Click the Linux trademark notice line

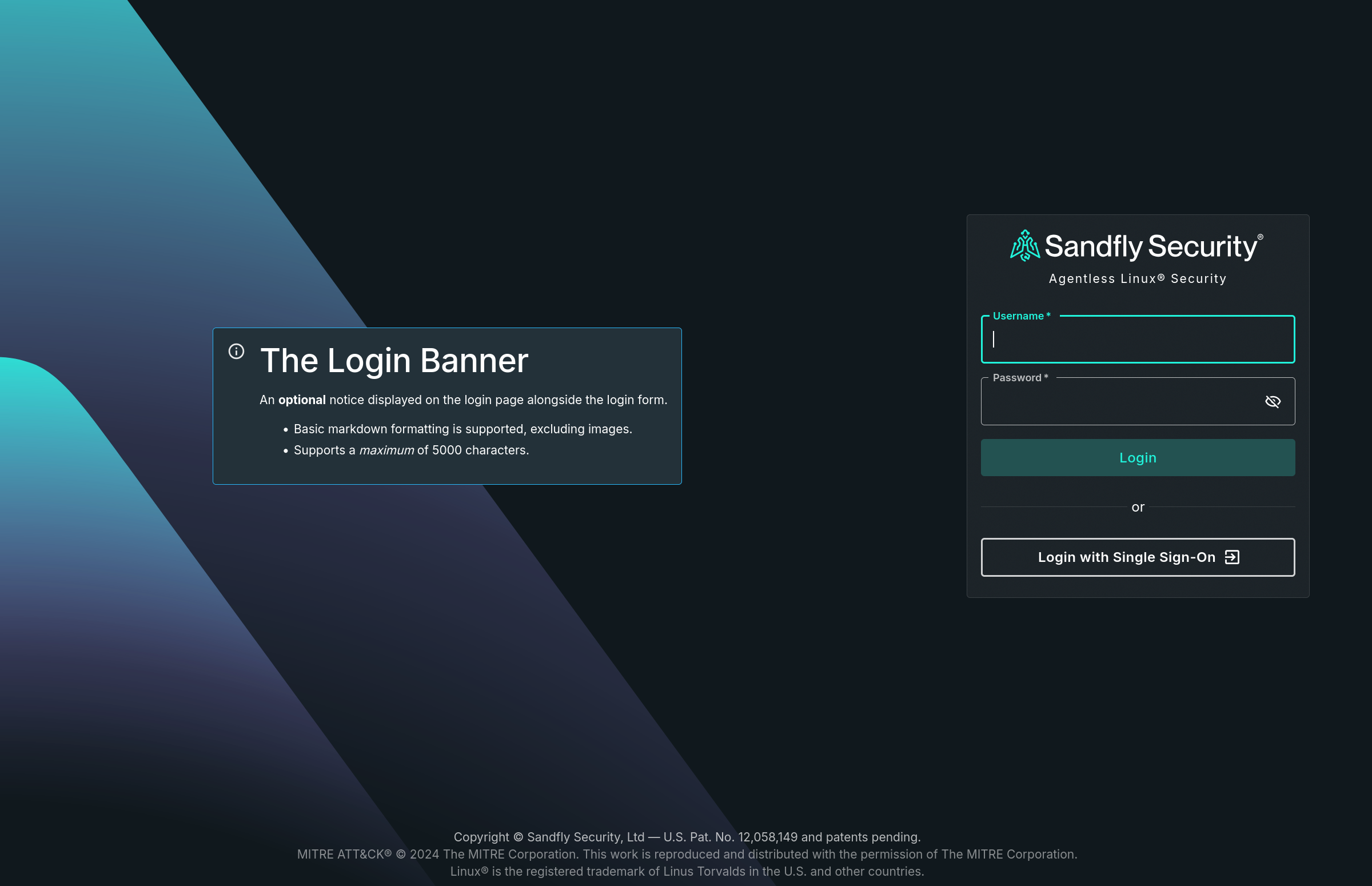pos(687,872)
